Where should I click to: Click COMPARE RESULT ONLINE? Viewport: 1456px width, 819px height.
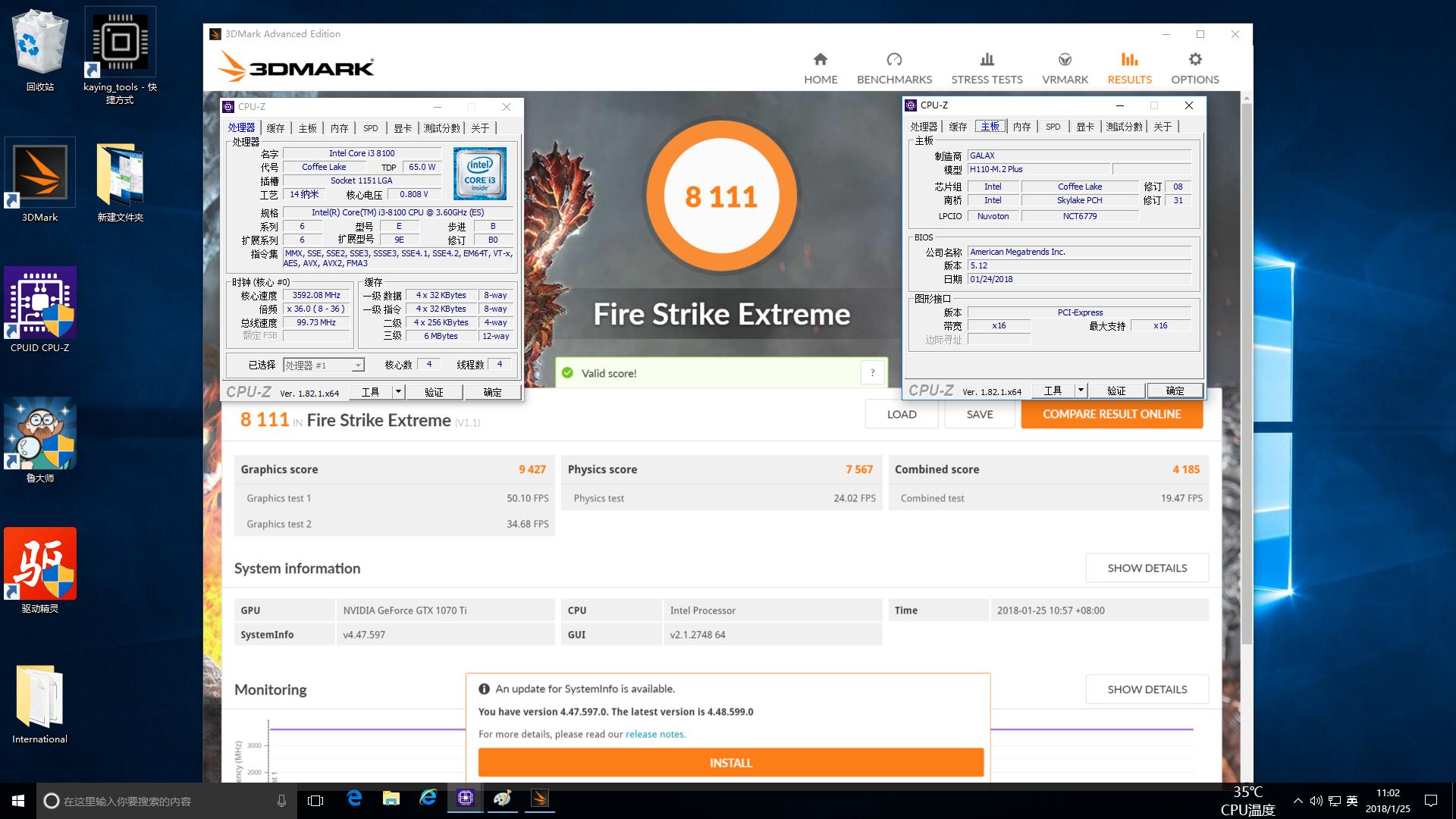click(x=1112, y=414)
